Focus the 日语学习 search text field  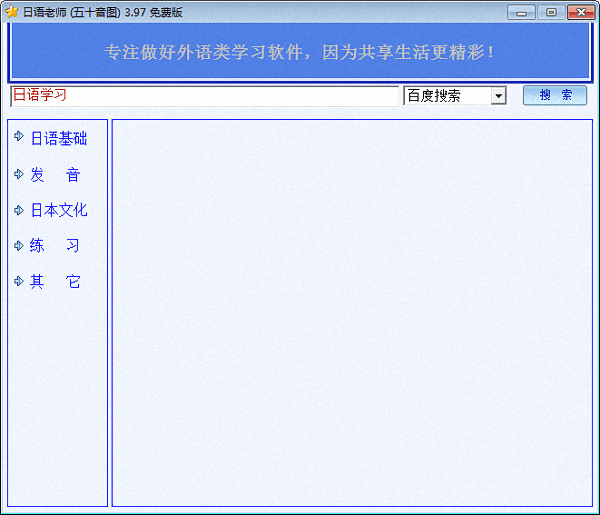(x=204, y=96)
